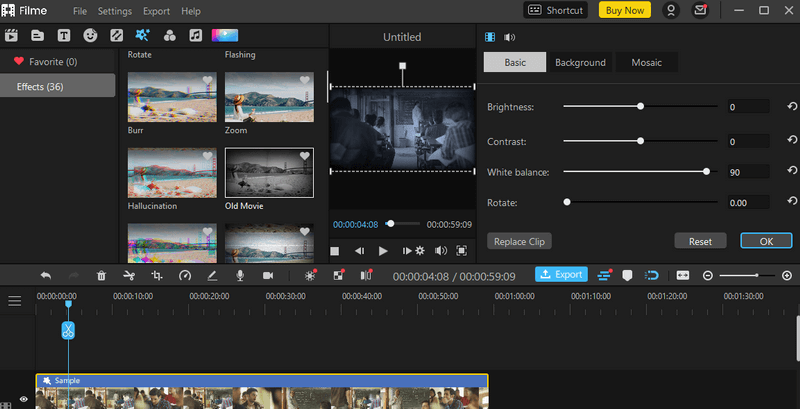The width and height of the screenshot is (800, 409).
Task: Toggle fullscreen preview icon
Action: (461, 250)
